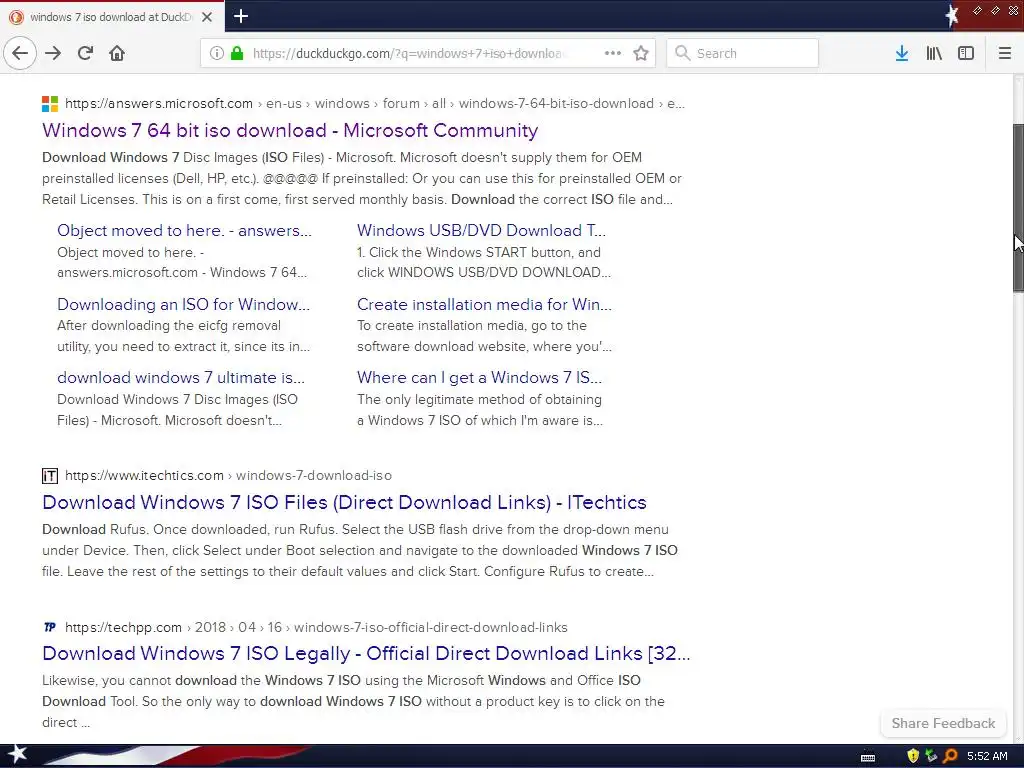Screen dimensions: 1024x768
Task: Click techpp.com result URL
Action: (x=316, y=627)
